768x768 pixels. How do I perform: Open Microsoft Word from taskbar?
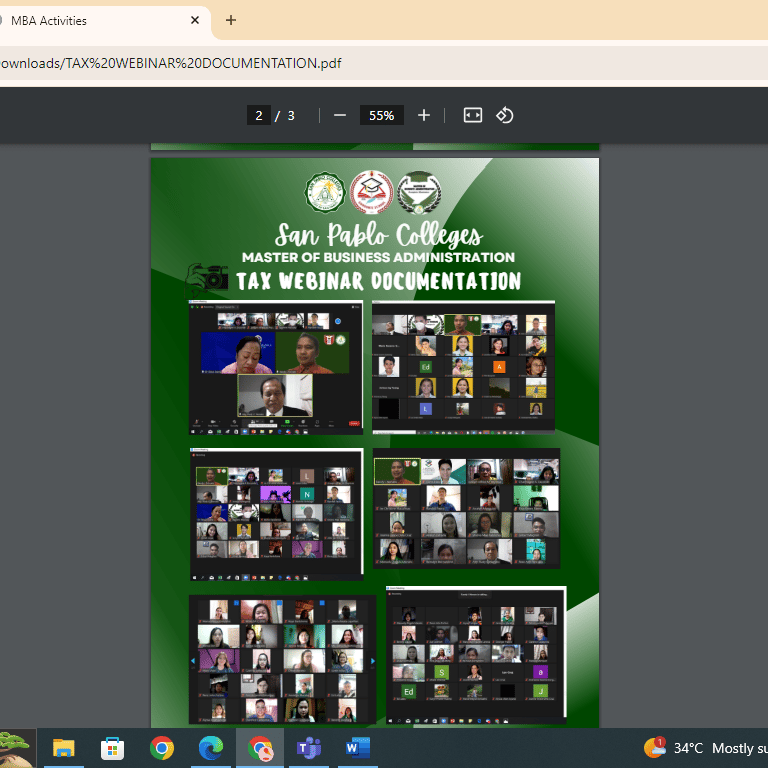(x=358, y=748)
